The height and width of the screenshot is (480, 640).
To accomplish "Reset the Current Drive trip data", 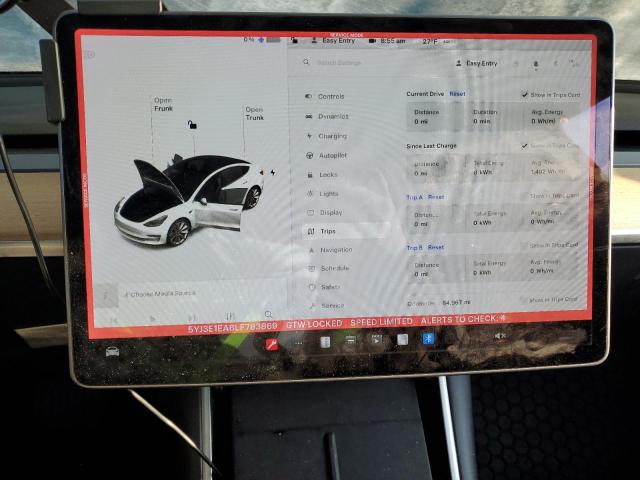I will [457, 94].
